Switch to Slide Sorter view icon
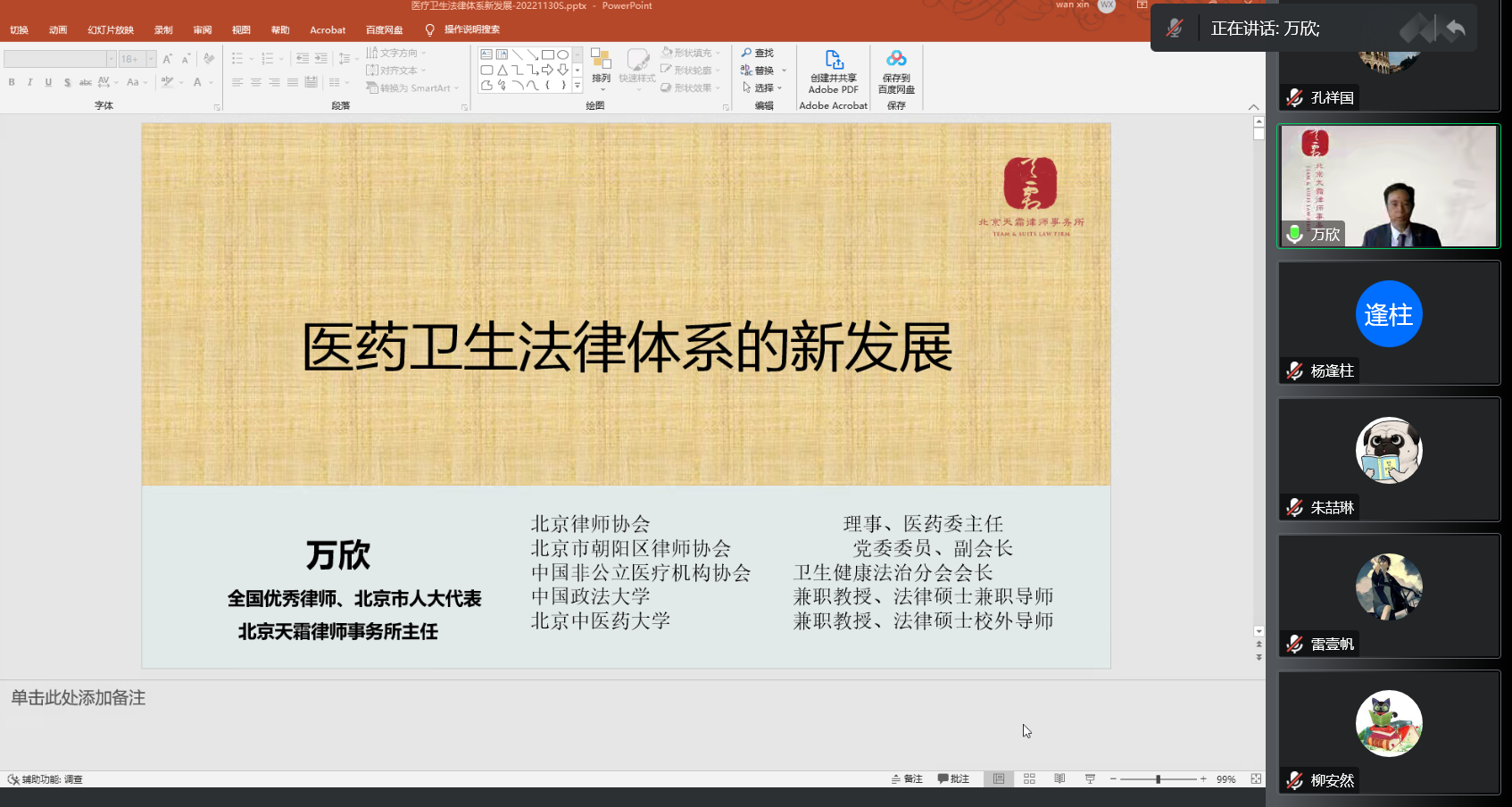This screenshot has width=1512, height=807. point(1029,779)
